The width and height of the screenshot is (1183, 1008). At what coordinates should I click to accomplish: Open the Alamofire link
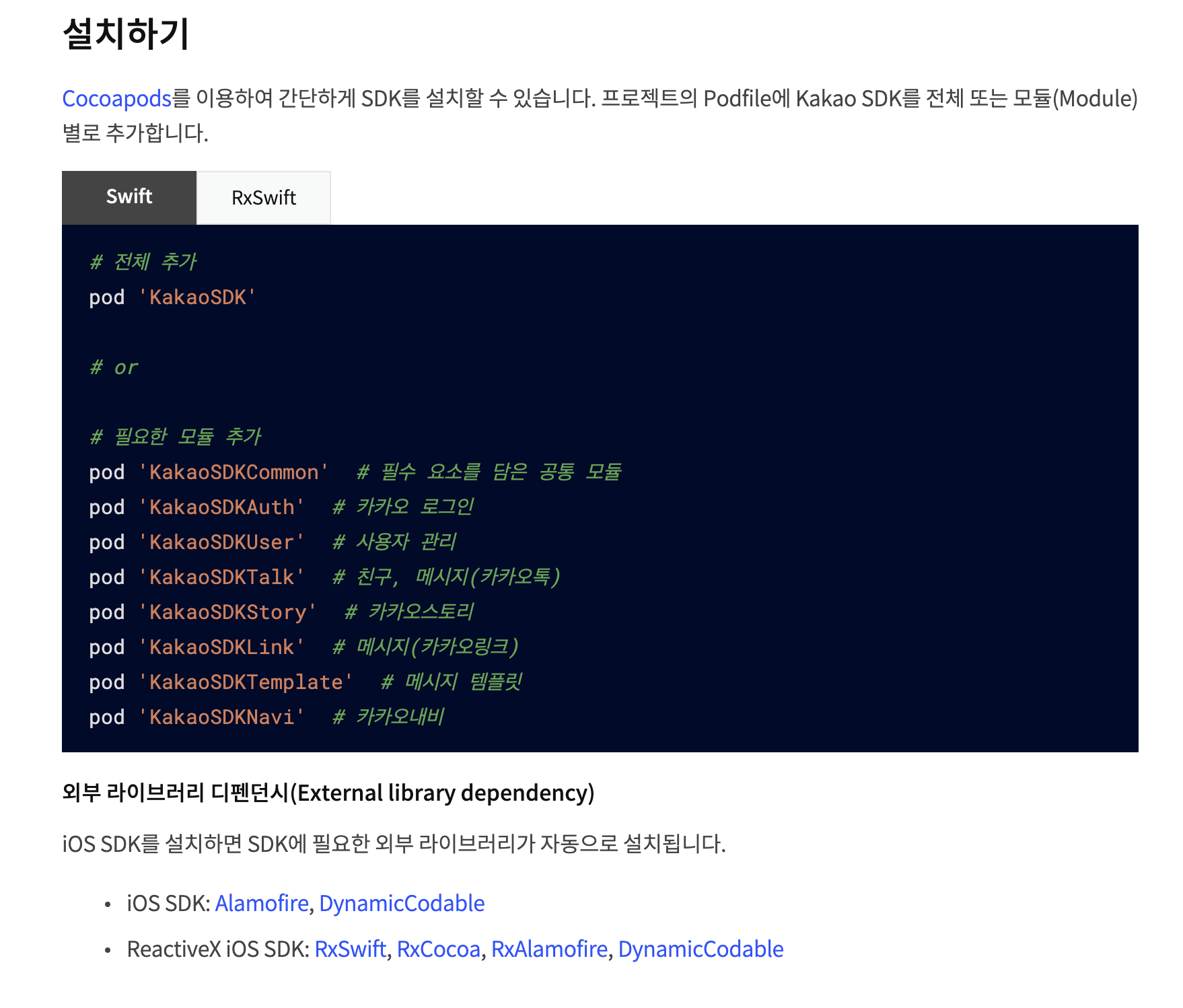coord(262,903)
